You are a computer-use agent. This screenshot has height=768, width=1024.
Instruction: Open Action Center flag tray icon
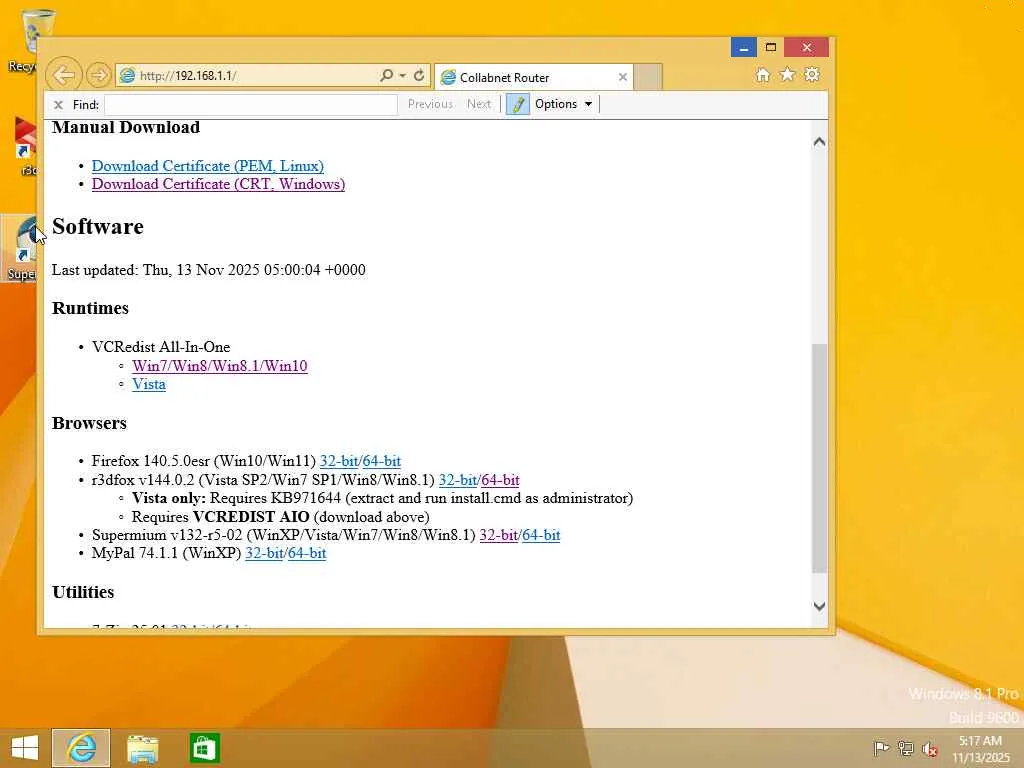click(881, 748)
